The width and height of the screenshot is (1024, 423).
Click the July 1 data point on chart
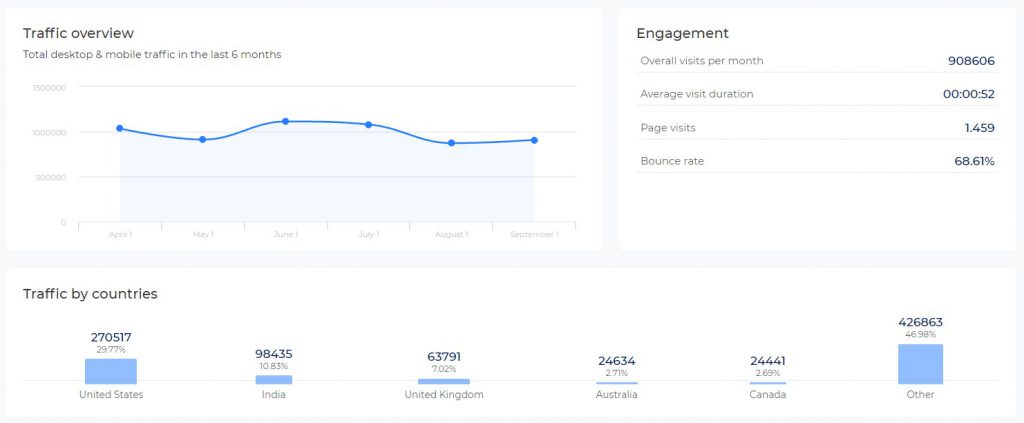368,125
